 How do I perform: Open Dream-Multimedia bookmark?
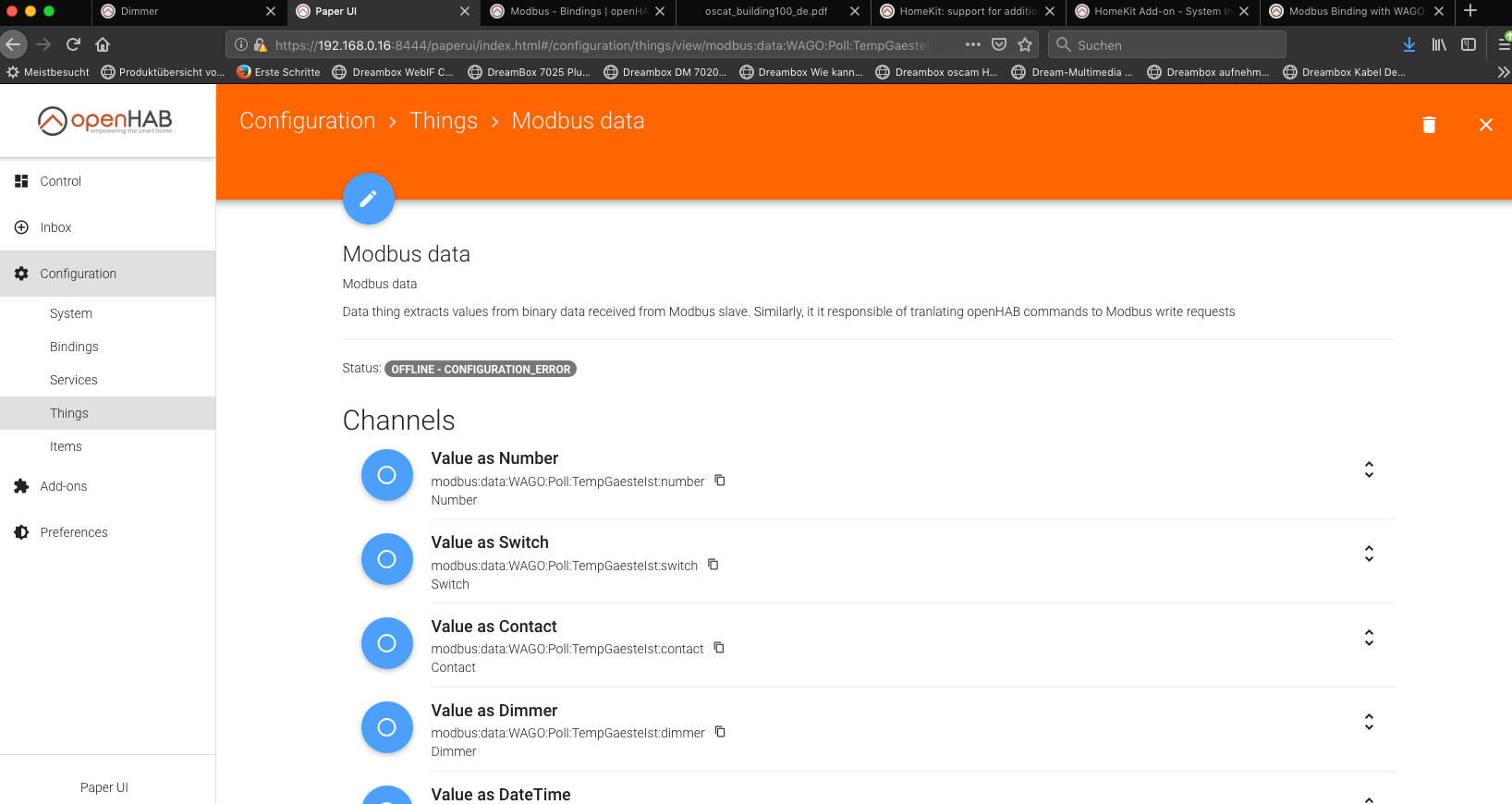click(1072, 72)
